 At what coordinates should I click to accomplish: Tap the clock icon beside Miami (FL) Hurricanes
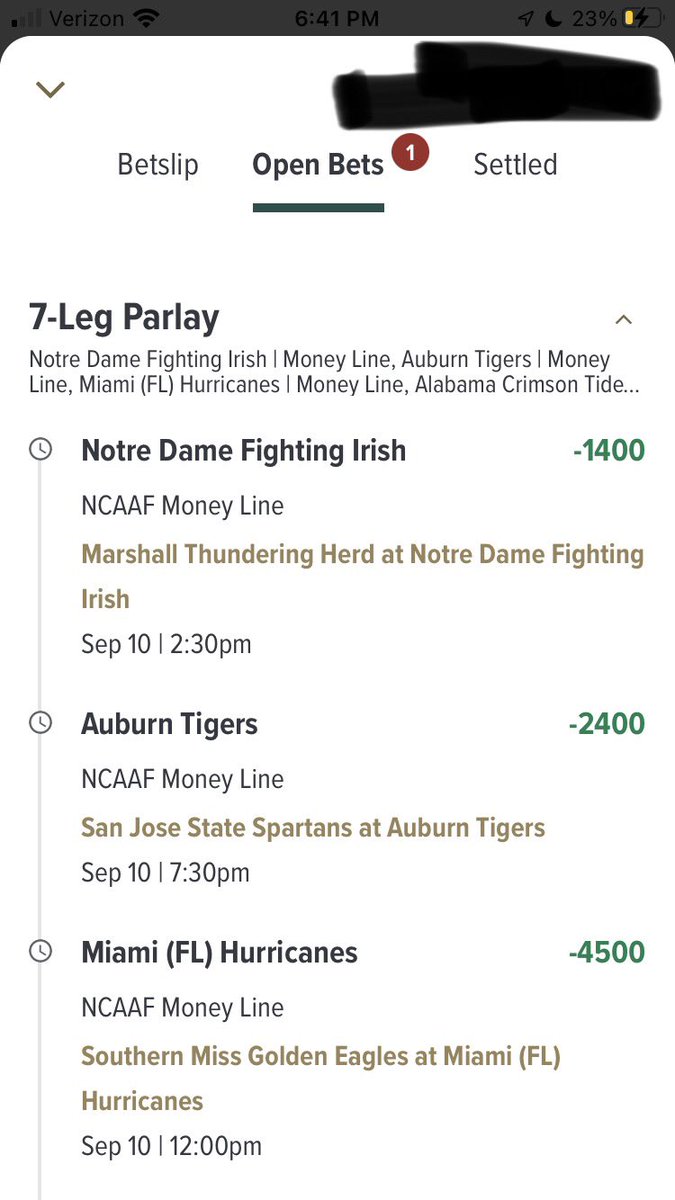tap(40, 952)
